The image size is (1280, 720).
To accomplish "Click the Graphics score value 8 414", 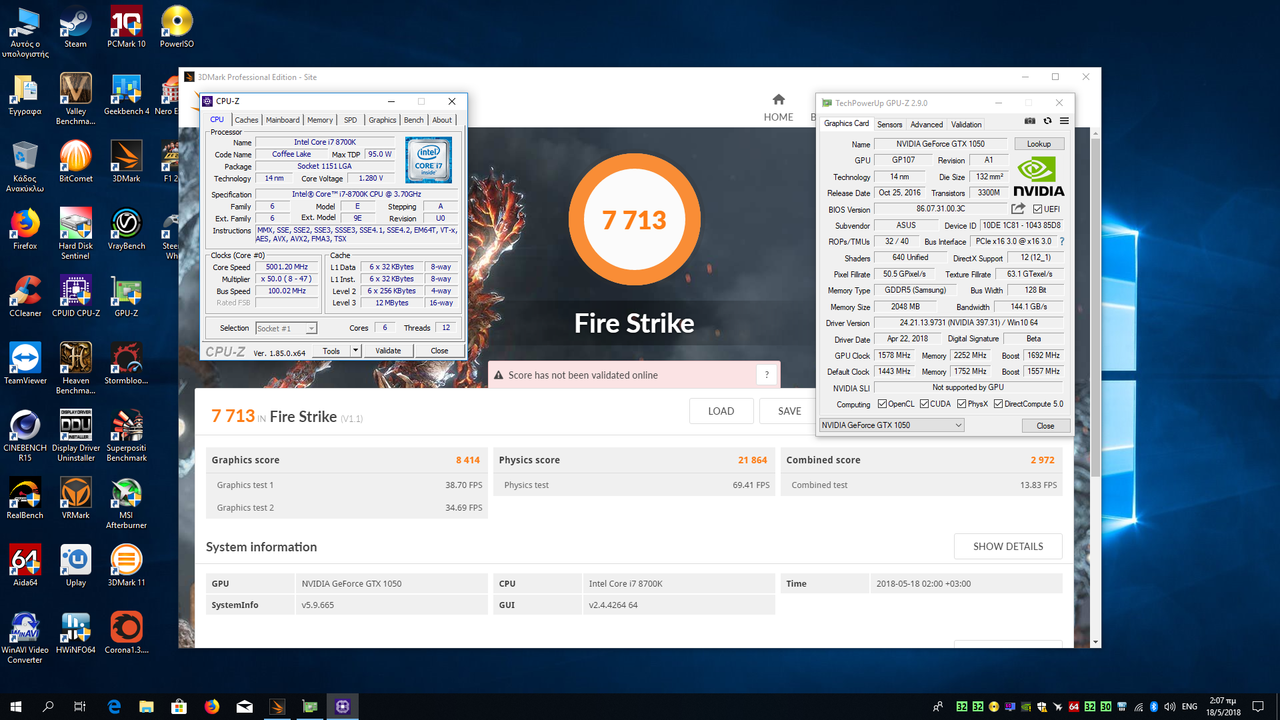I will [x=469, y=460].
